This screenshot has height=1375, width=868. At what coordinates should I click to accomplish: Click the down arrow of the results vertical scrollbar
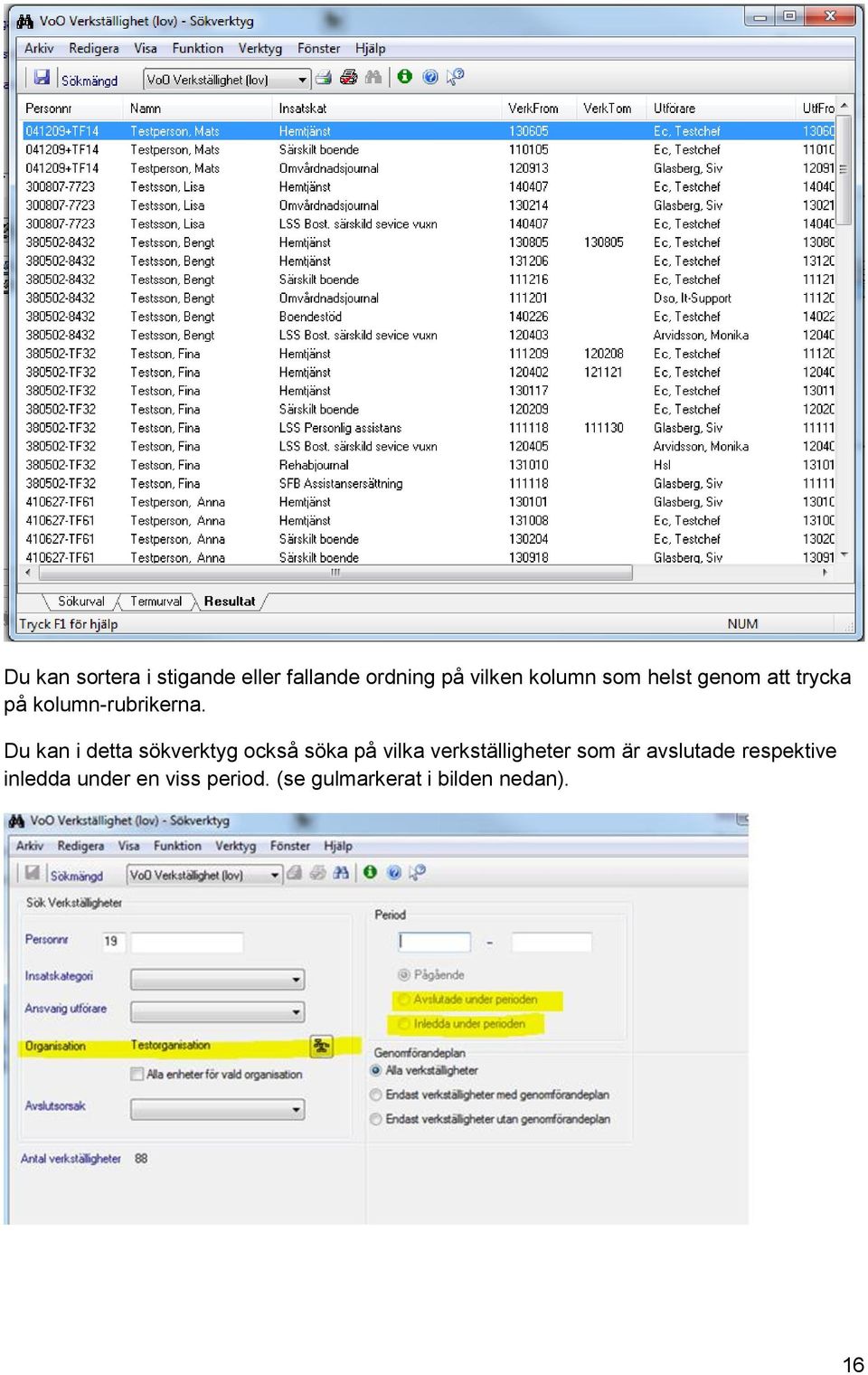844,555
